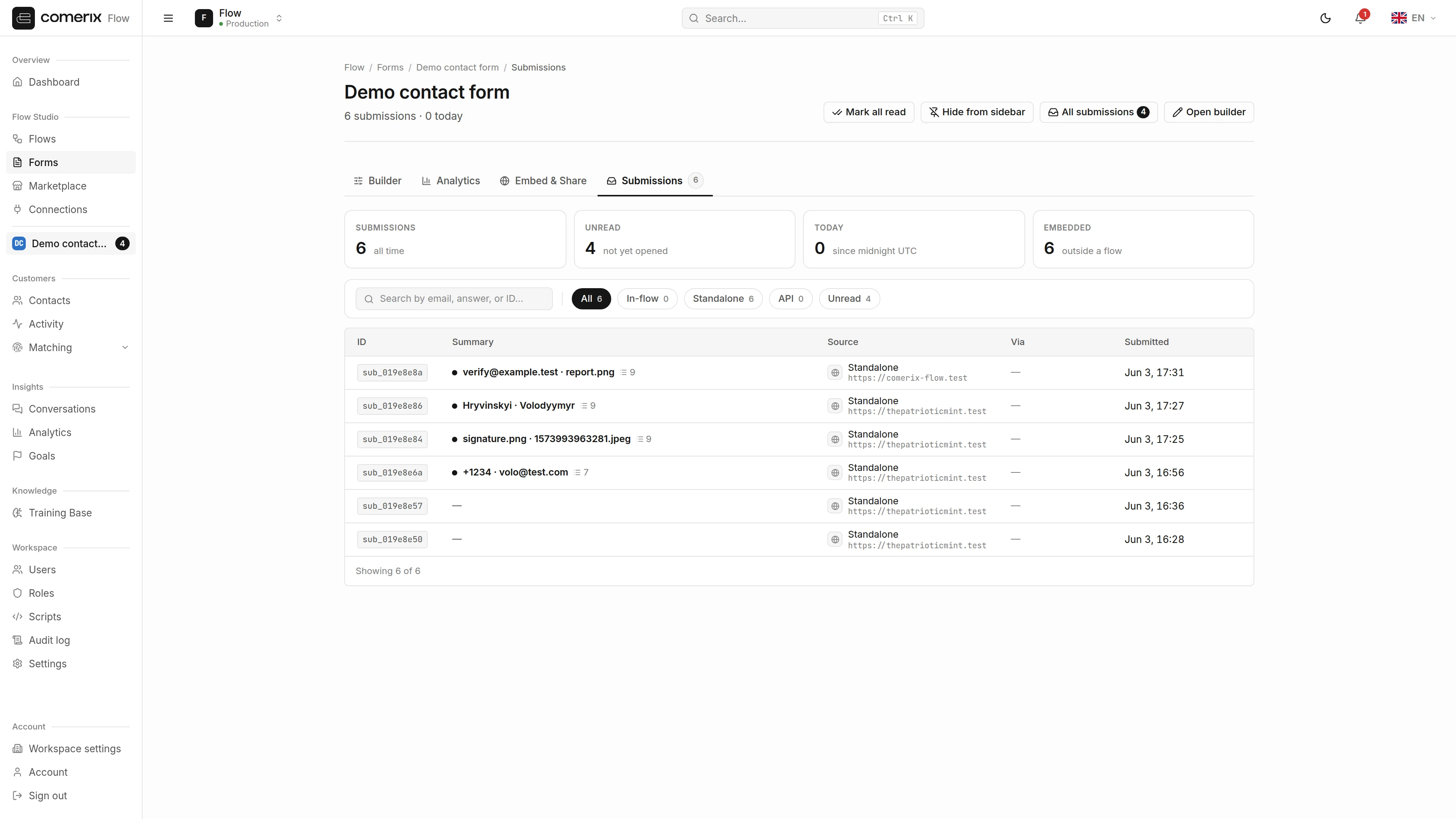Screen dimensions: 1456x819
Task: Switch to the Builder tab
Action: 378,181
